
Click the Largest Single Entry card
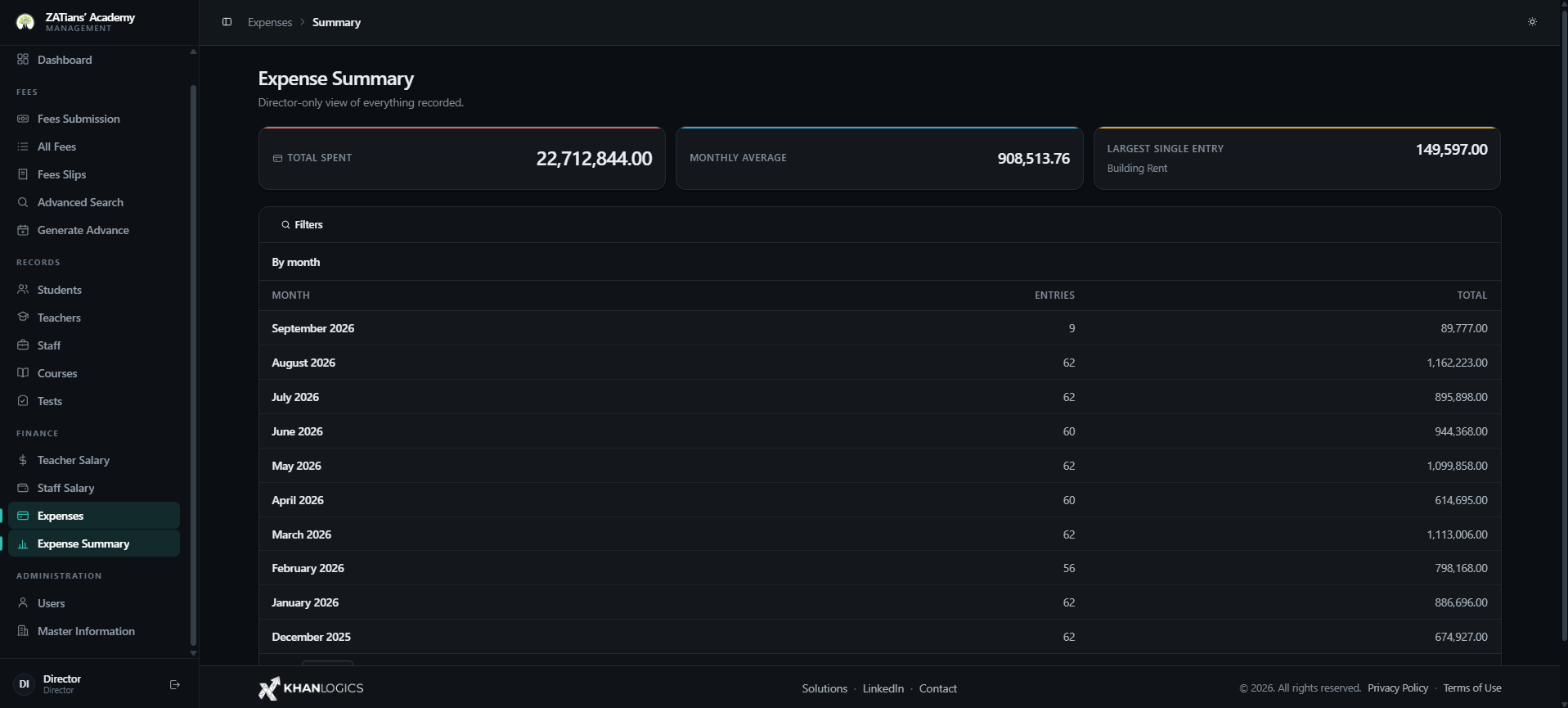coord(1297,158)
